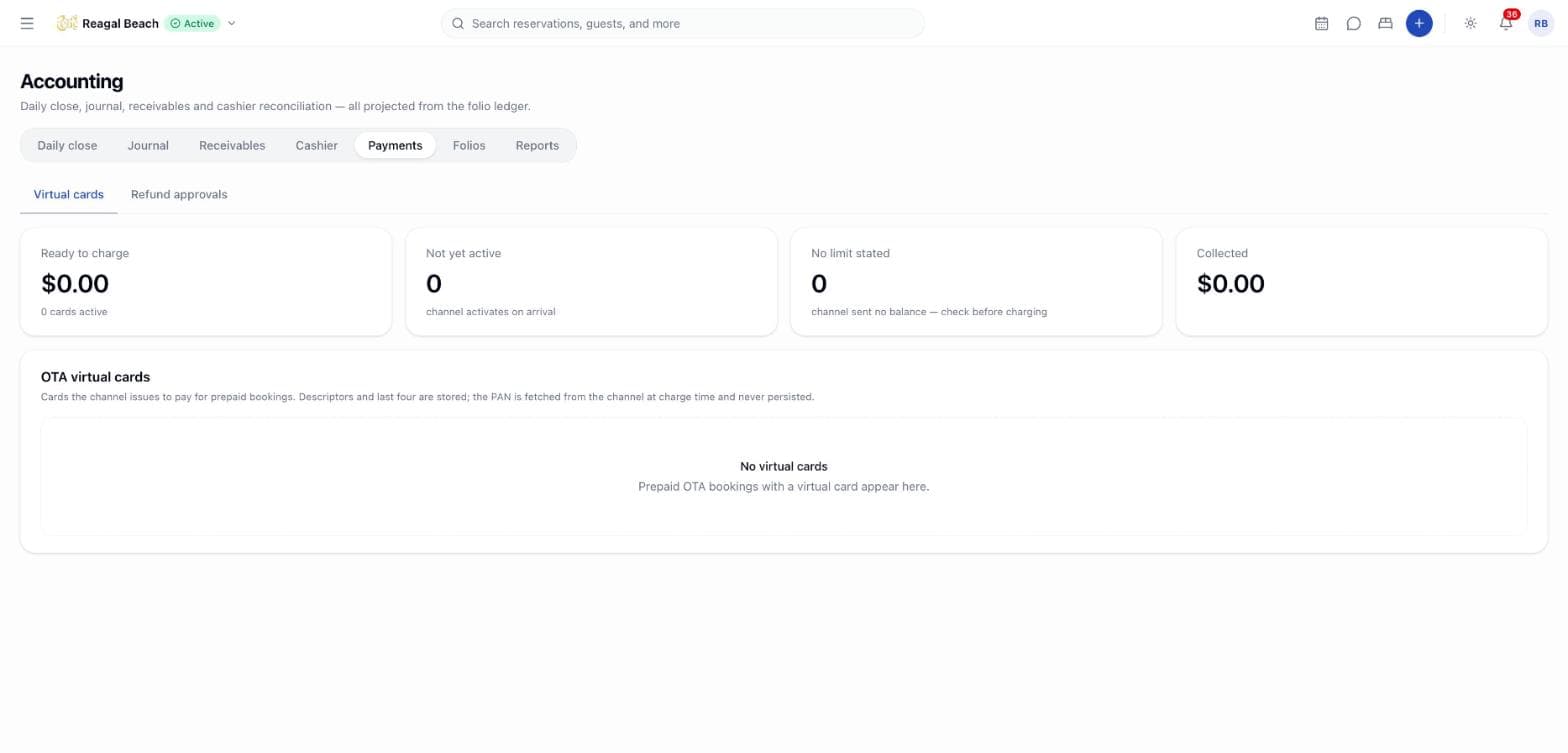This screenshot has width=1568, height=753.
Task: Click the No limit stated card
Action: 976,282
